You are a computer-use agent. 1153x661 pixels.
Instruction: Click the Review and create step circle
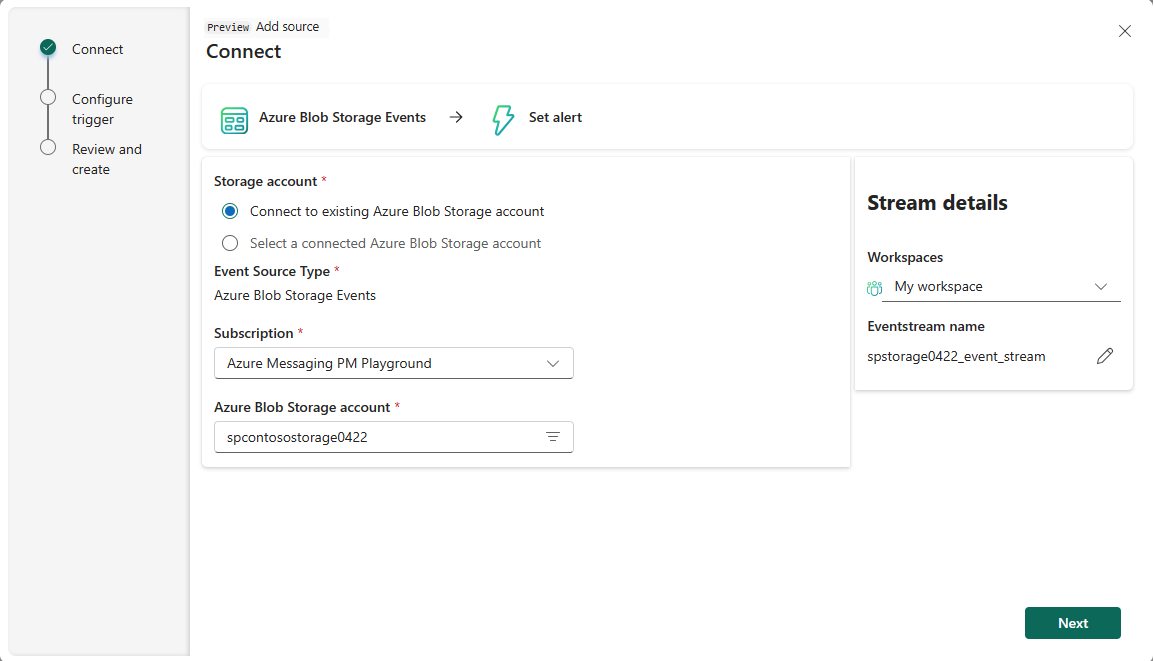[x=48, y=147]
